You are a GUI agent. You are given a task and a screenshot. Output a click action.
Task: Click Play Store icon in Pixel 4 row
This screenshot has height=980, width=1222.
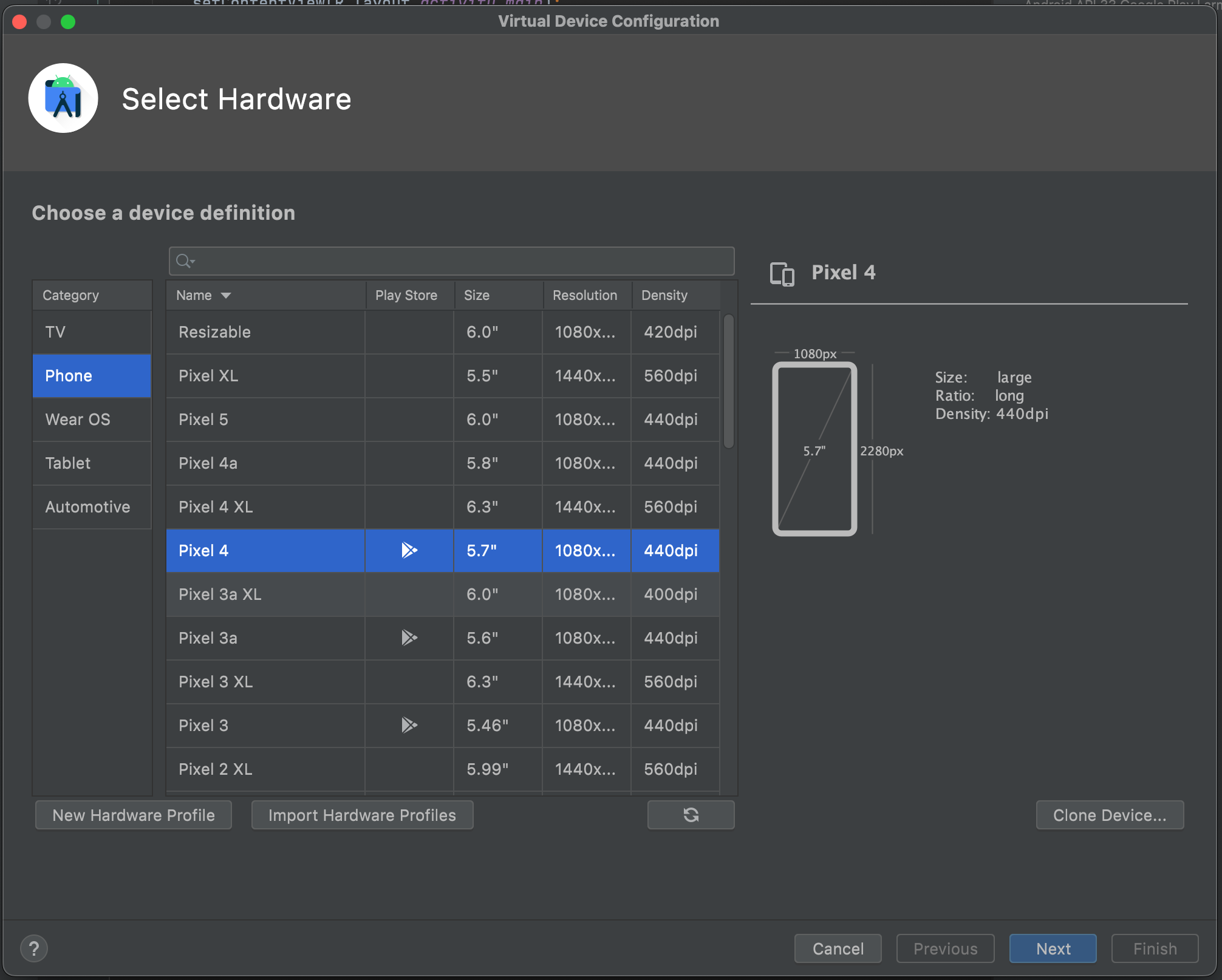coord(409,550)
